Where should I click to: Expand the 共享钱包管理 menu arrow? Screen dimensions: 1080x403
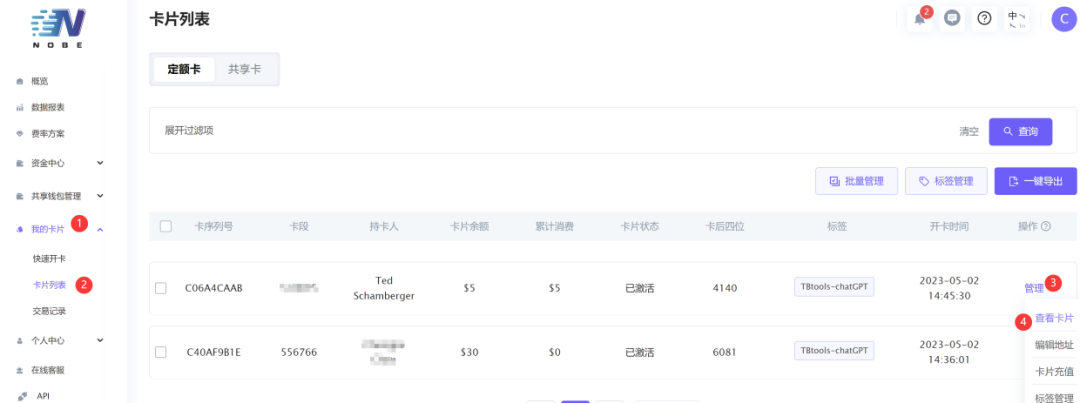tap(100, 196)
